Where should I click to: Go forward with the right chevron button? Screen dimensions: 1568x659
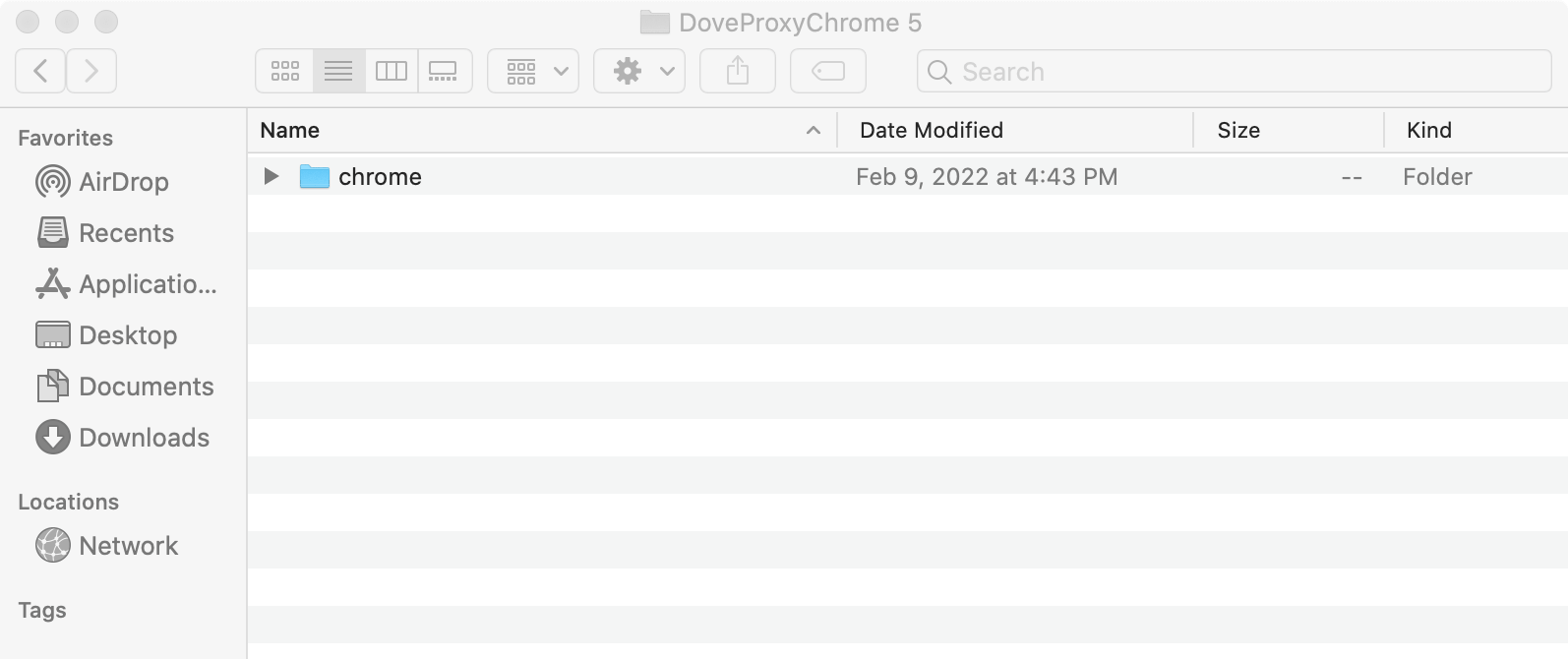(x=91, y=71)
